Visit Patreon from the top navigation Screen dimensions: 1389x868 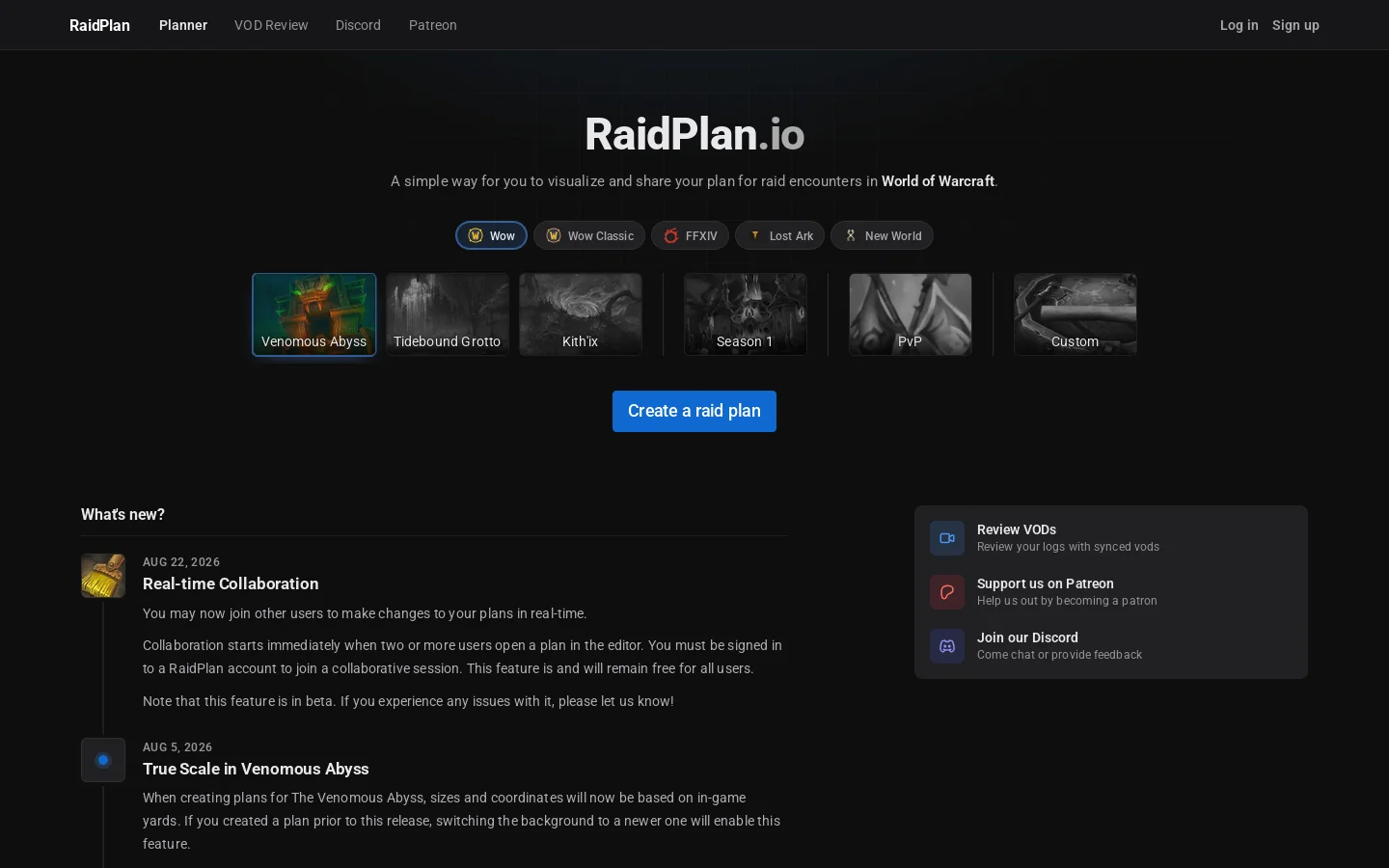(x=433, y=25)
